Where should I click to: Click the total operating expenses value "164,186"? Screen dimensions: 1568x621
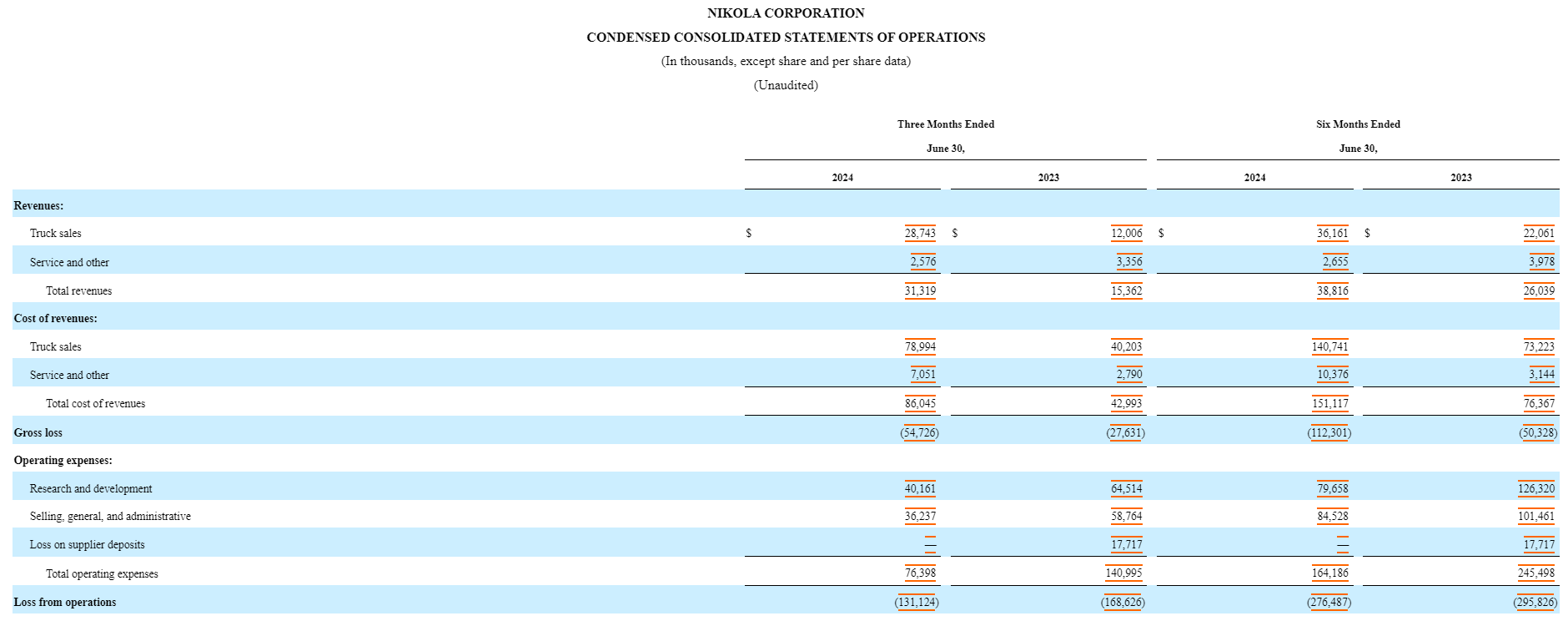click(1330, 574)
